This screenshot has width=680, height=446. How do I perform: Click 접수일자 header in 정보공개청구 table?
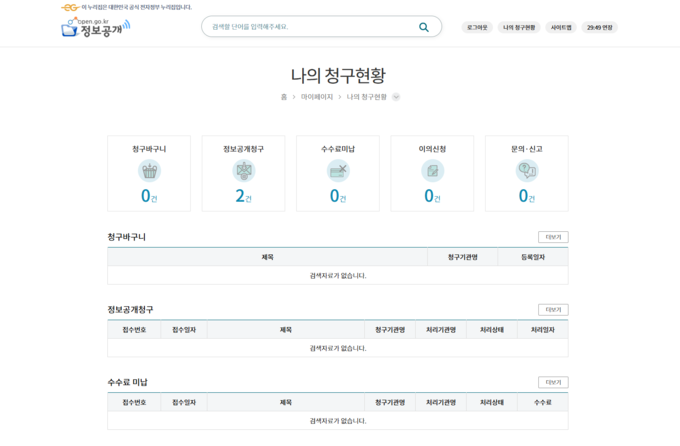[x=184, y=330]
